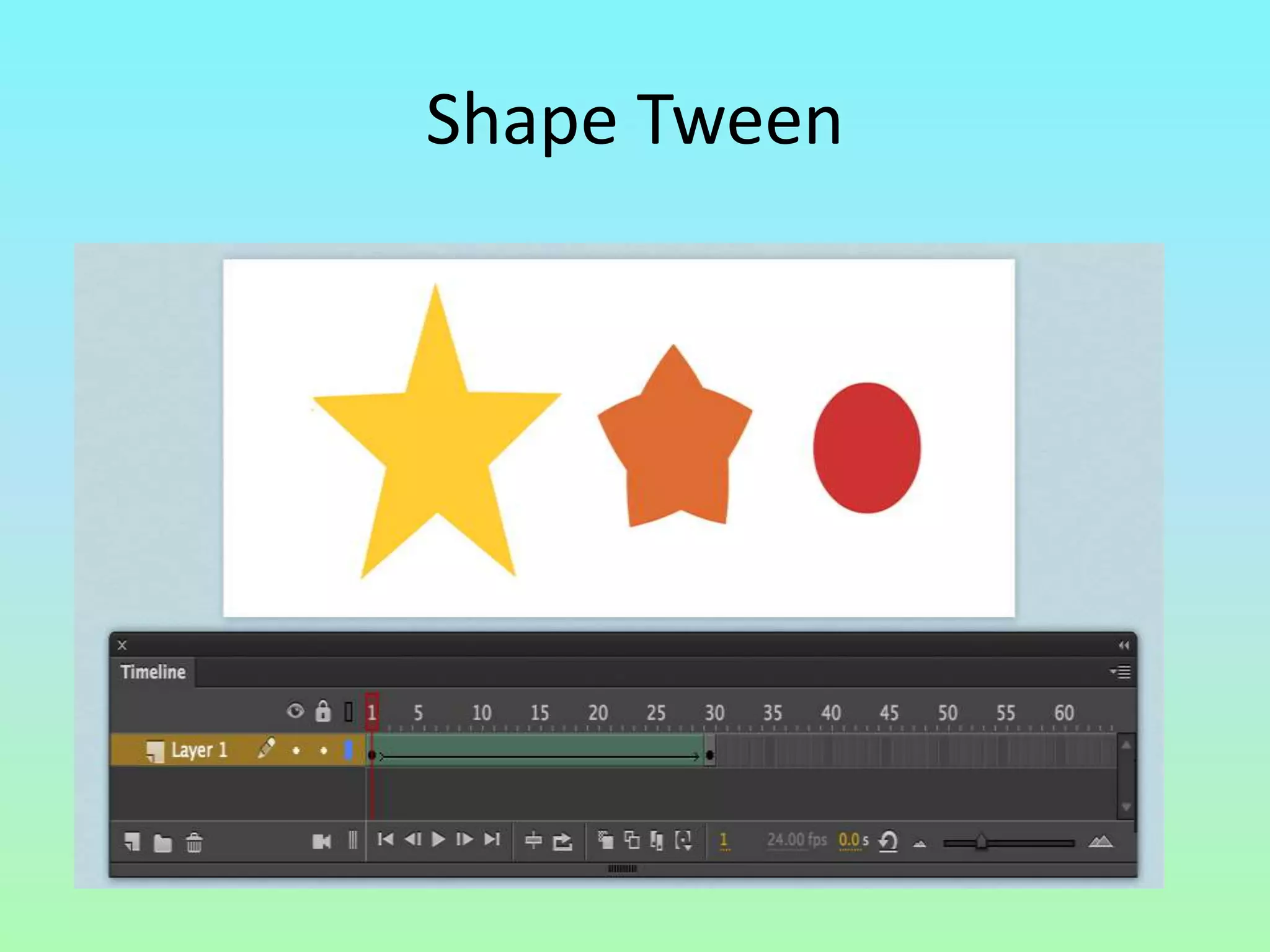
Task: Toggle Layer 1 visibility dot
Action: [296, 751]
